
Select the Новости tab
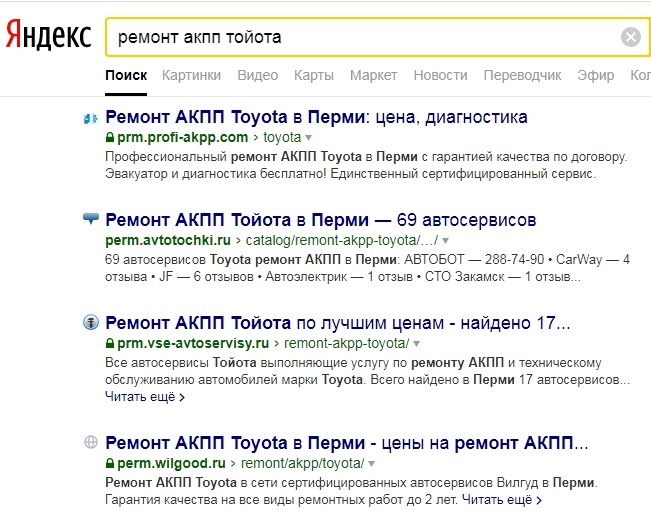[440, 76]
